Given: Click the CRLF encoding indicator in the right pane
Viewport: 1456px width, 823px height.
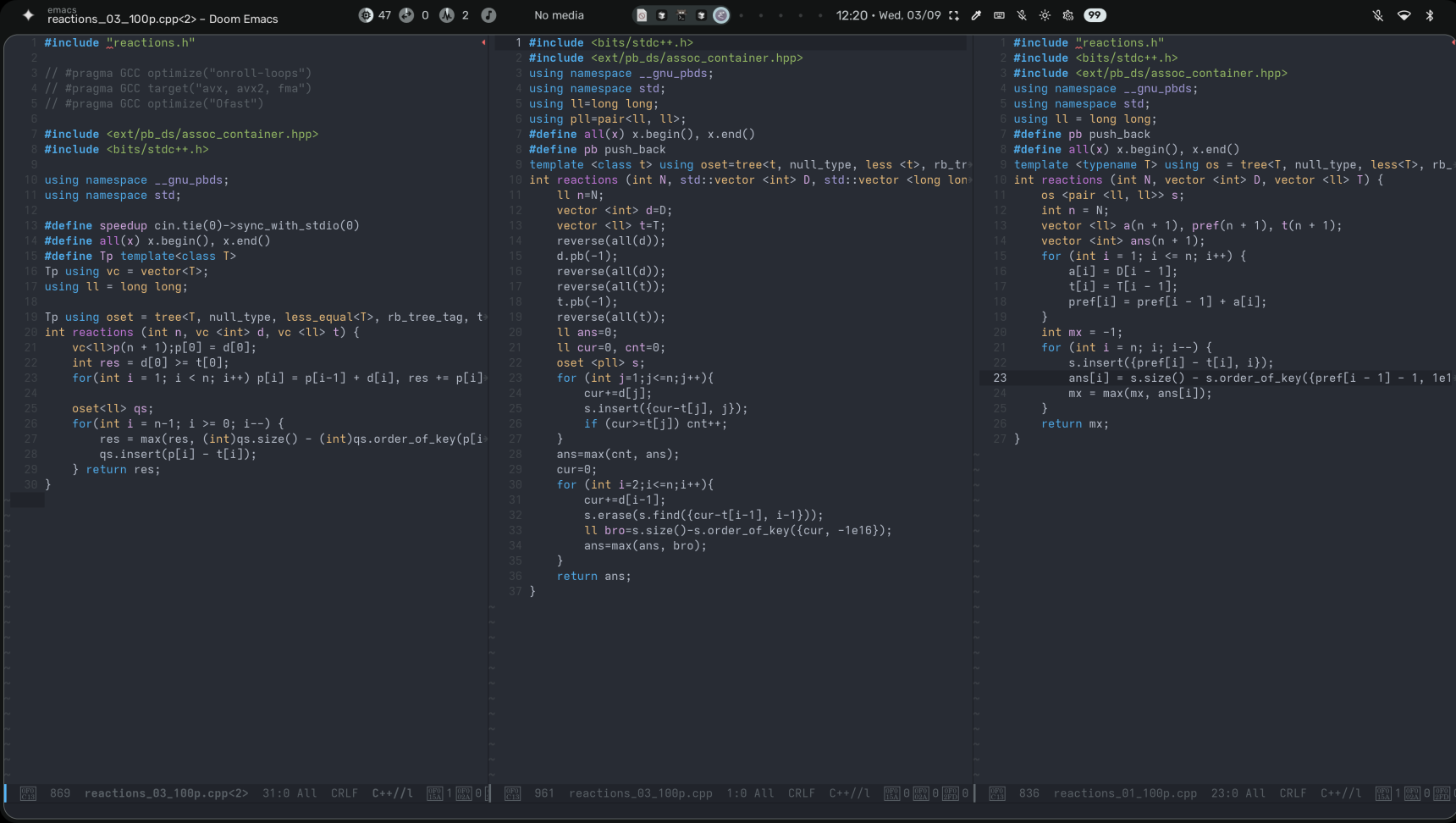Looking at the screenshot, I should coord(1293,793).
